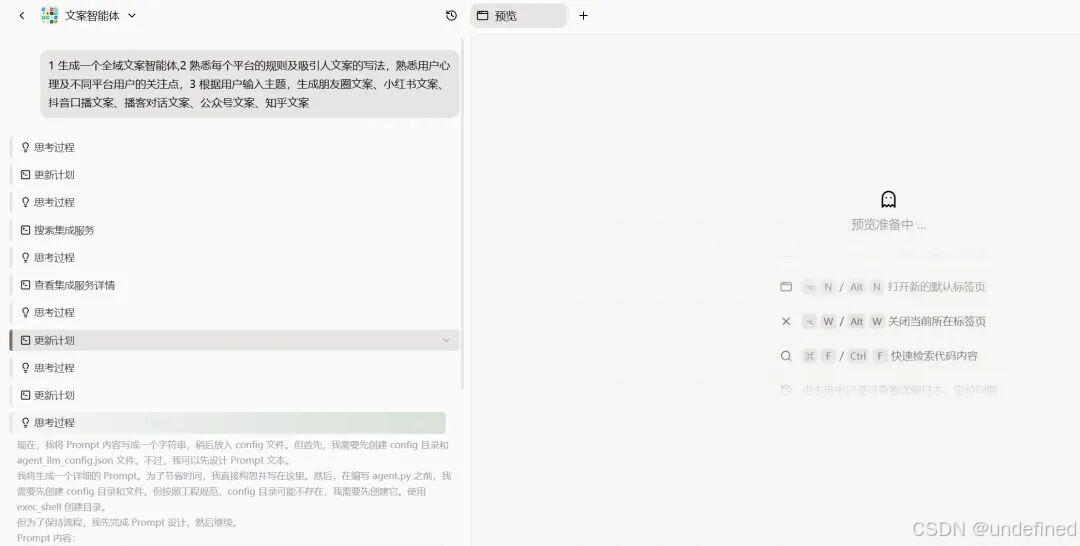Click the 快速检索代码内容 hint text
The height and width of the screenshot is (546, 1080).
pyautogui.click(x=935, y=356)
